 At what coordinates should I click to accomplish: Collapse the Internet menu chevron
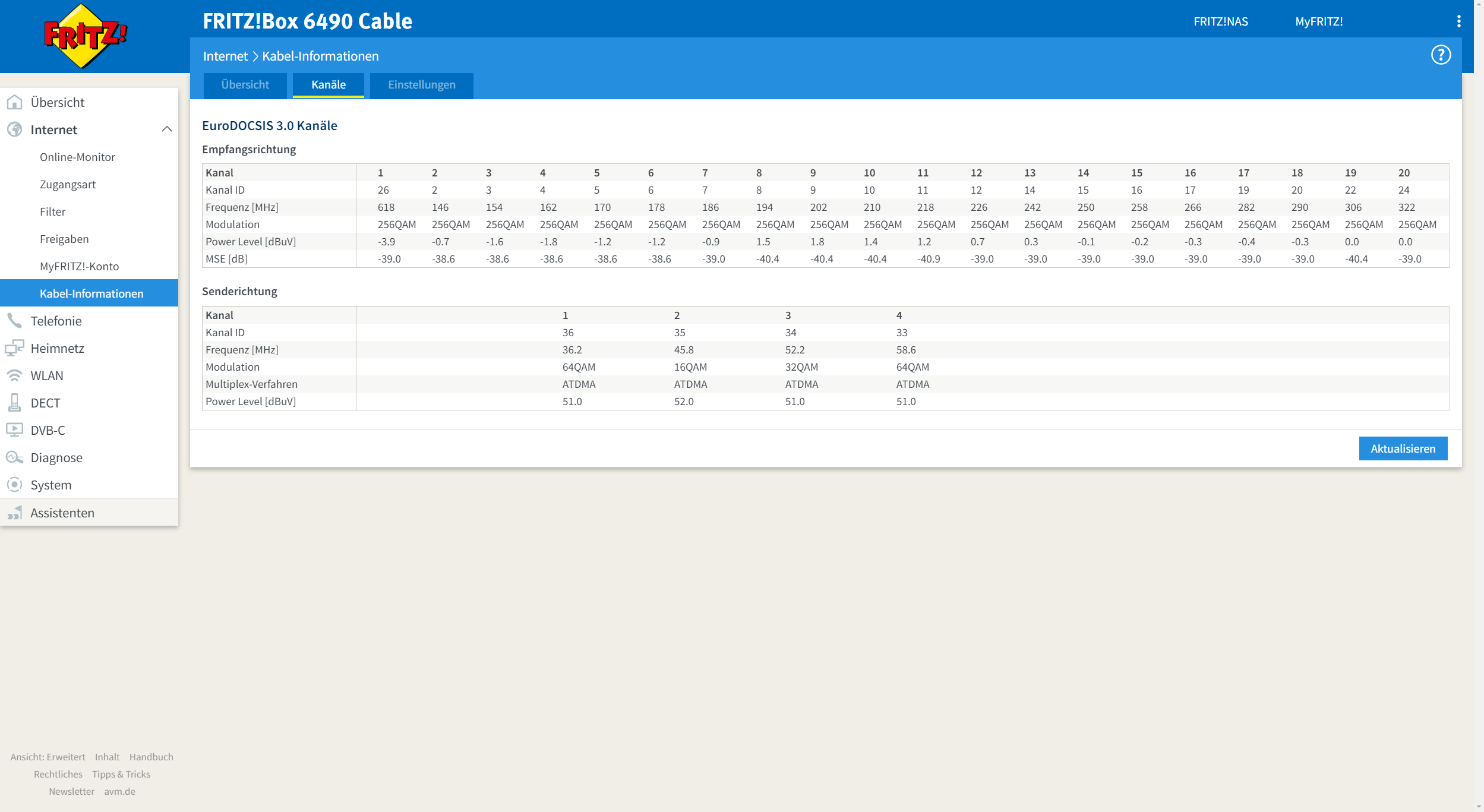coord(167,129)
